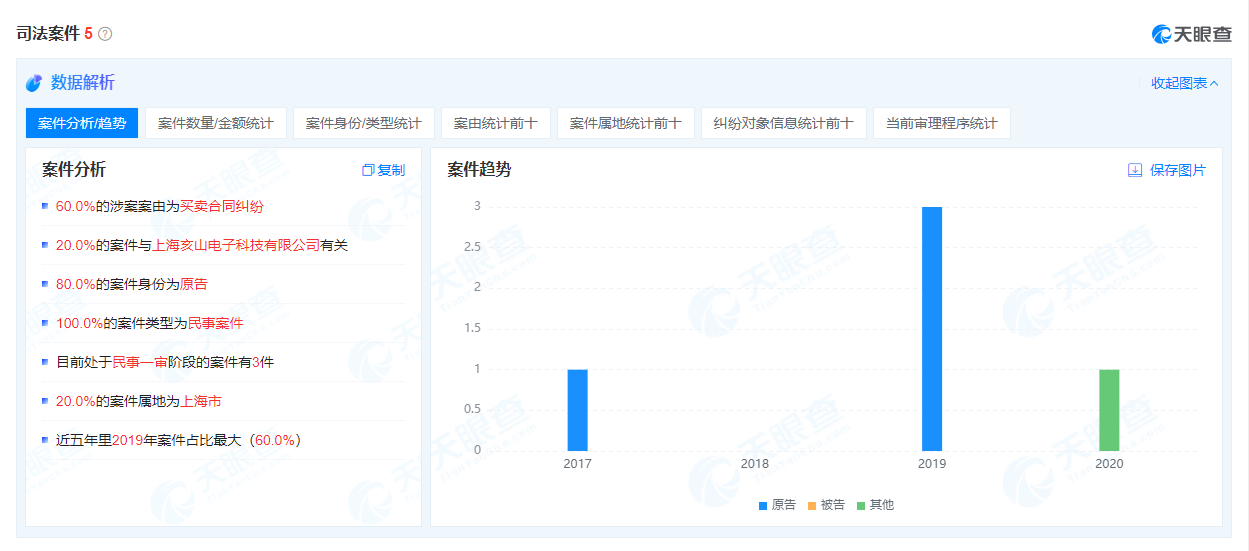Switch to 当前审理程序统计 tab
The image size is (1249, 551).
coord(941,123)
